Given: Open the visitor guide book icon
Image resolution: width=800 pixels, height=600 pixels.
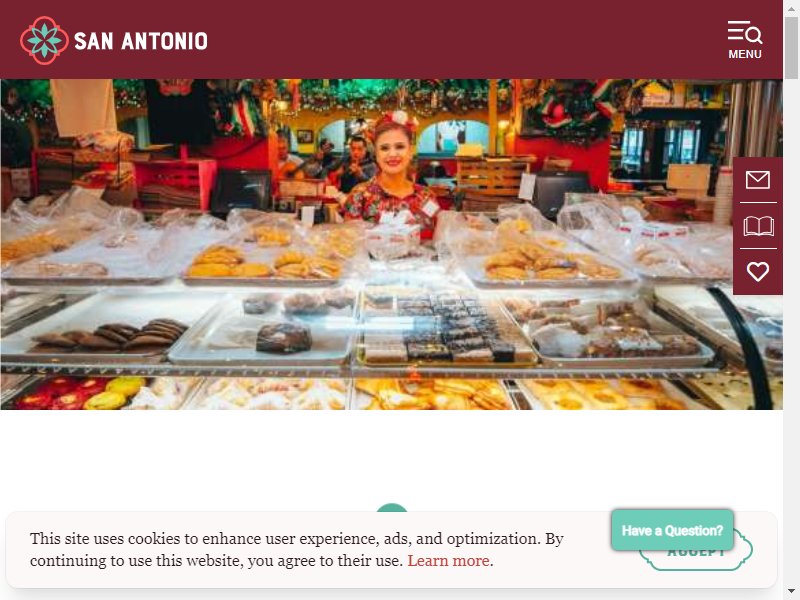Looking at the screenshot, I should pyautogui.click(x=758, y=226).
